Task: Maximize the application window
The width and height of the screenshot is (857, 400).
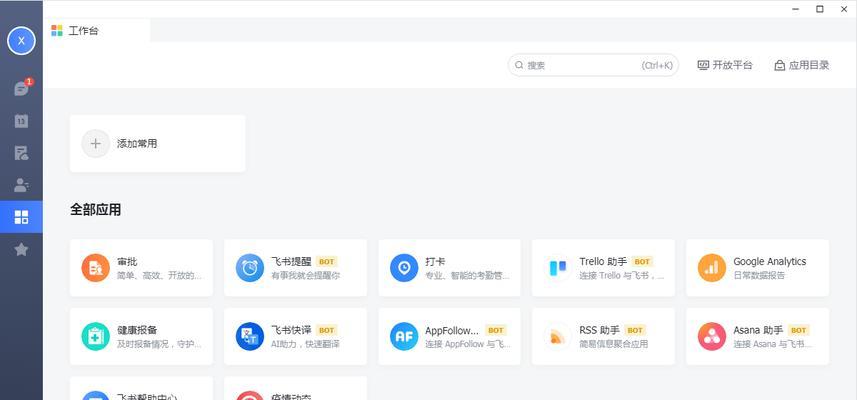Action: (820, 9)
